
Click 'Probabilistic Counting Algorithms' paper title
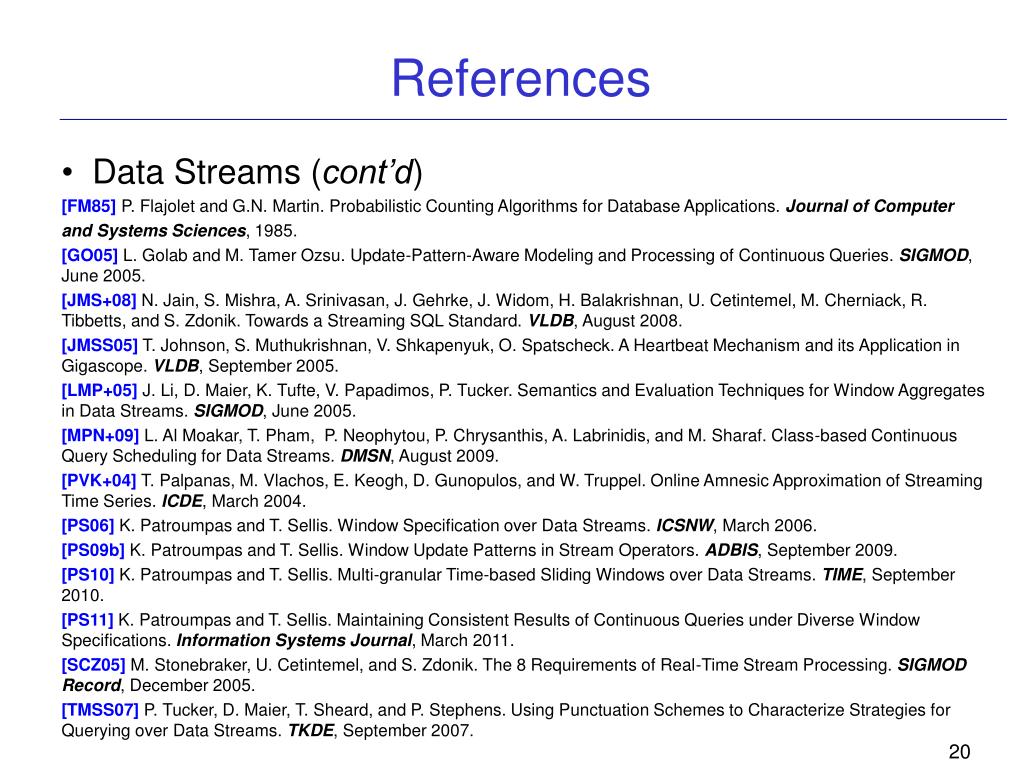click(x=455, y=206)
